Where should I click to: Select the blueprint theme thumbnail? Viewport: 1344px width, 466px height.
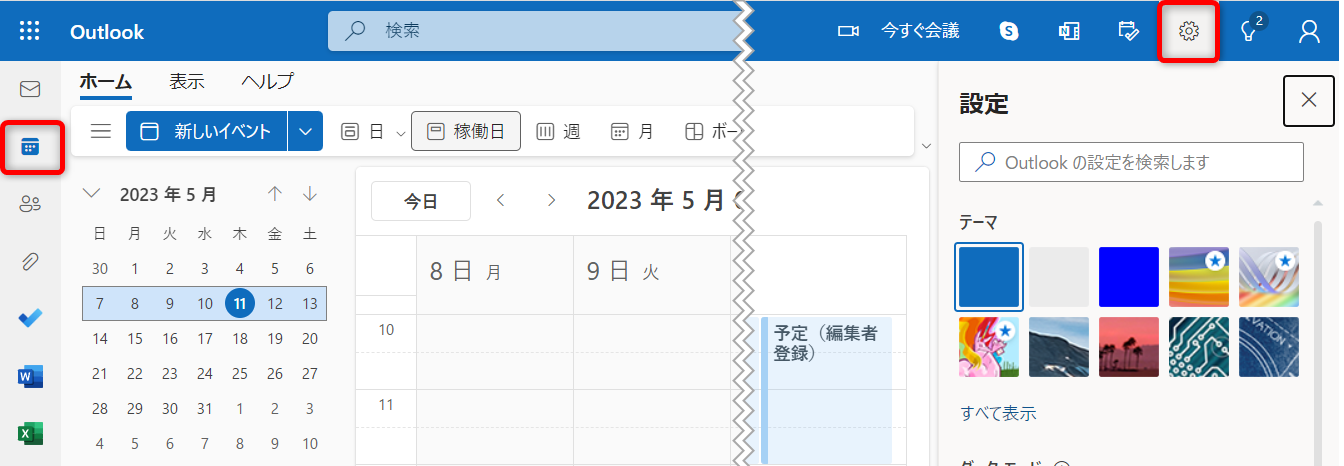[x=1269, y=347]
